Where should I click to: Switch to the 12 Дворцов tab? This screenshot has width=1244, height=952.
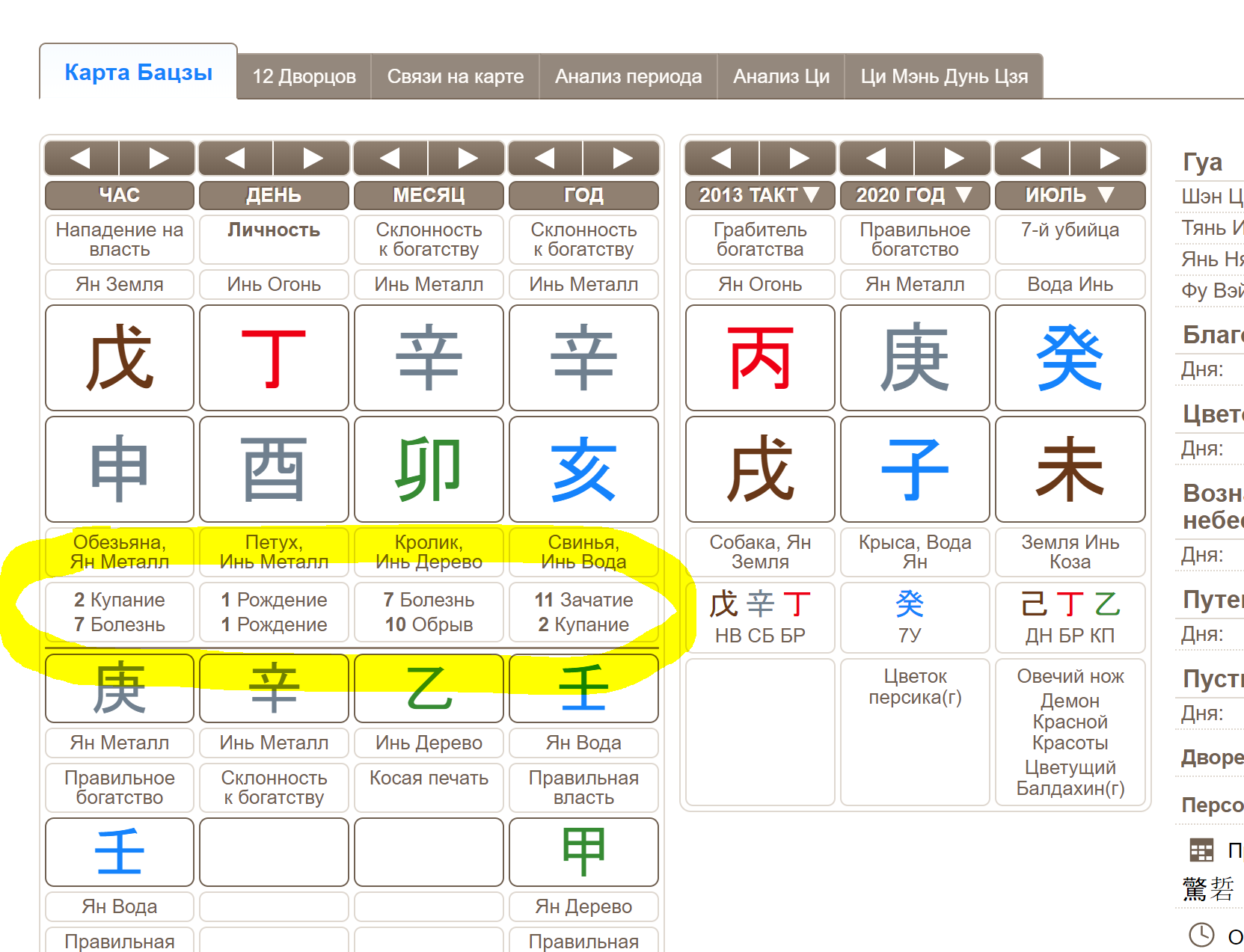tap(304, 76)
